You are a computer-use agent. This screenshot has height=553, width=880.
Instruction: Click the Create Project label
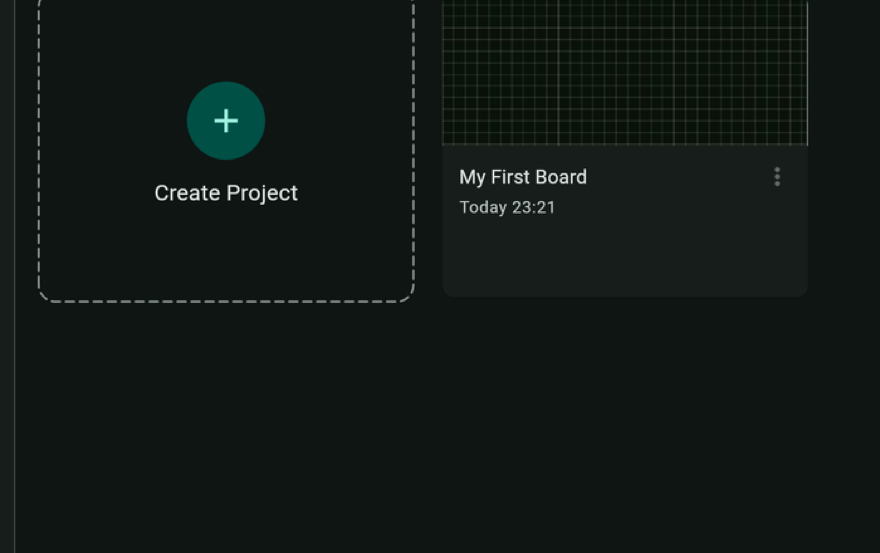pos(226,193)
